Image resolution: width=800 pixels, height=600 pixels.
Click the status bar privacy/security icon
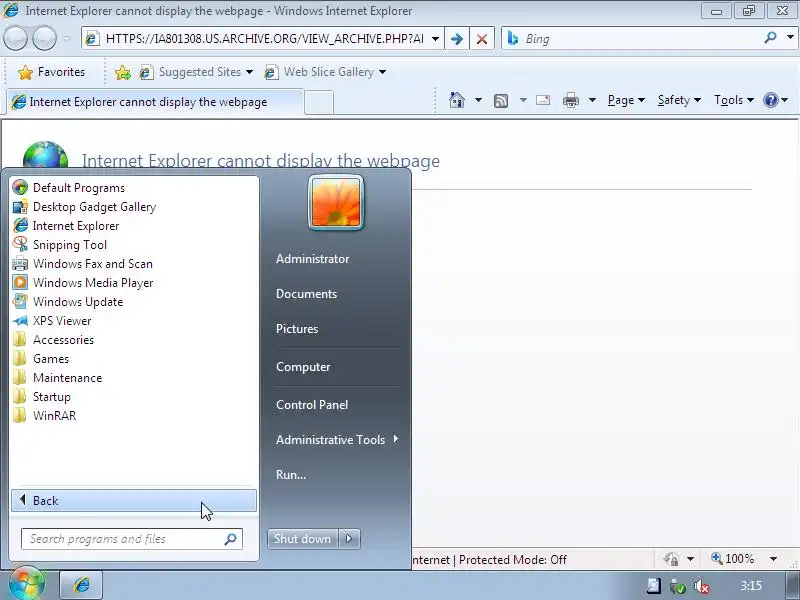671,559
